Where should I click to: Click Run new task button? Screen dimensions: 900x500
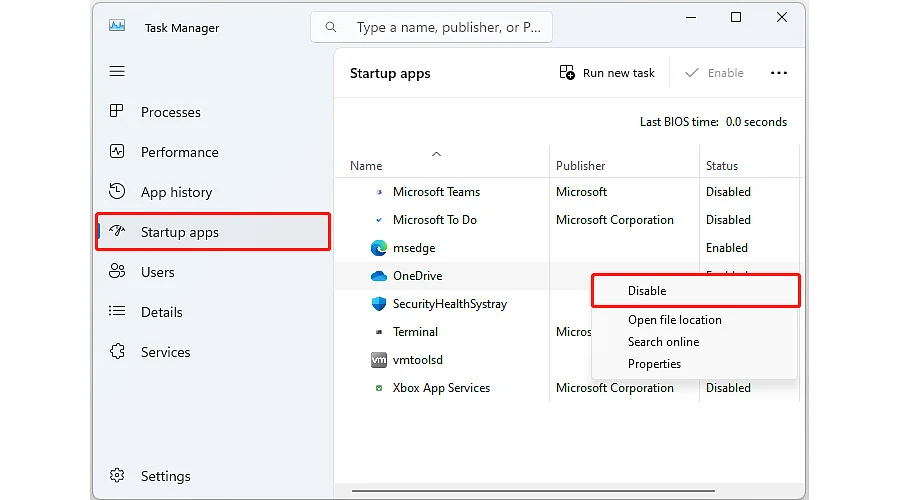[607, 73]
